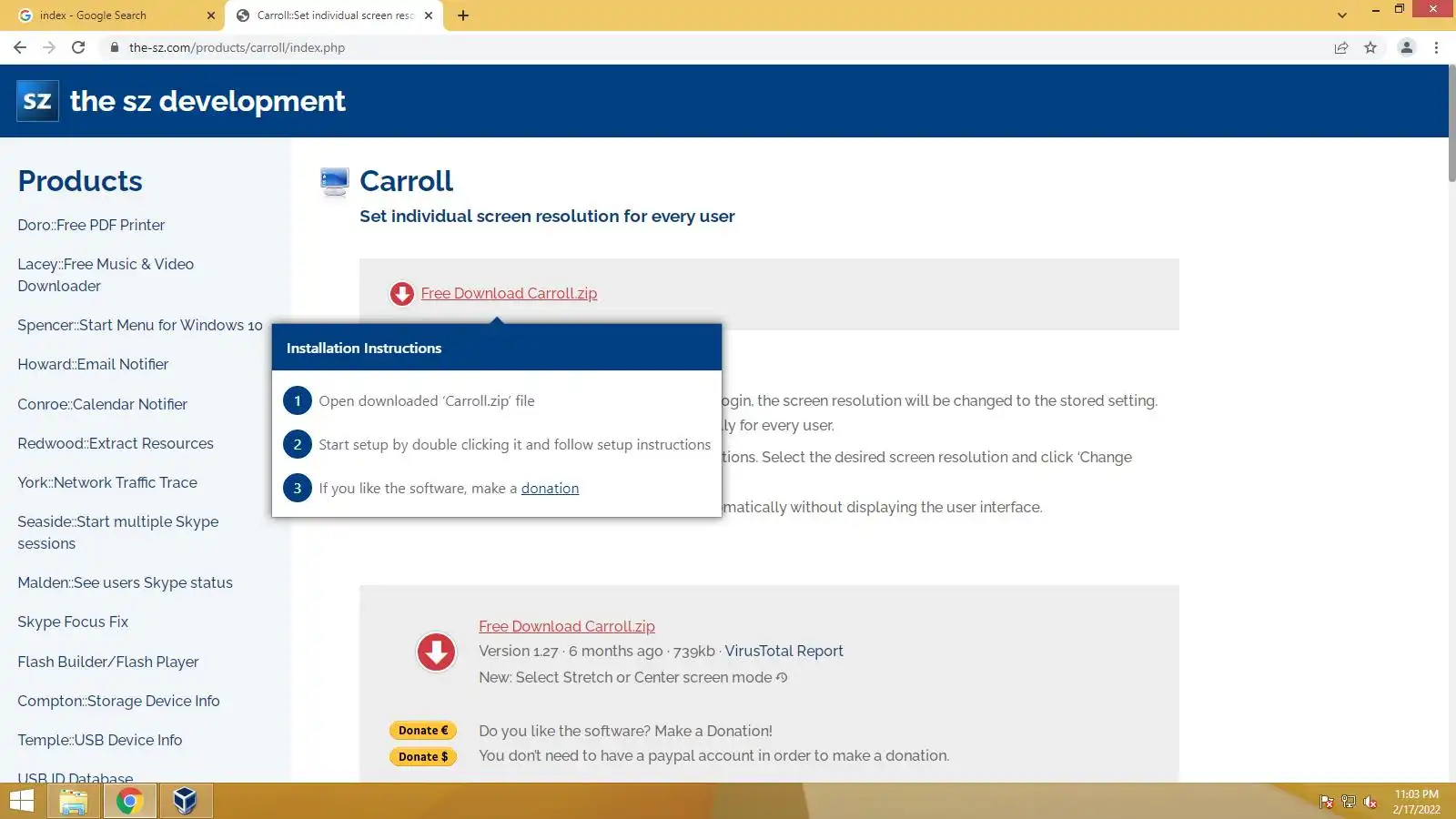Open Flash Builder/Flash Player page

point(108,662)
